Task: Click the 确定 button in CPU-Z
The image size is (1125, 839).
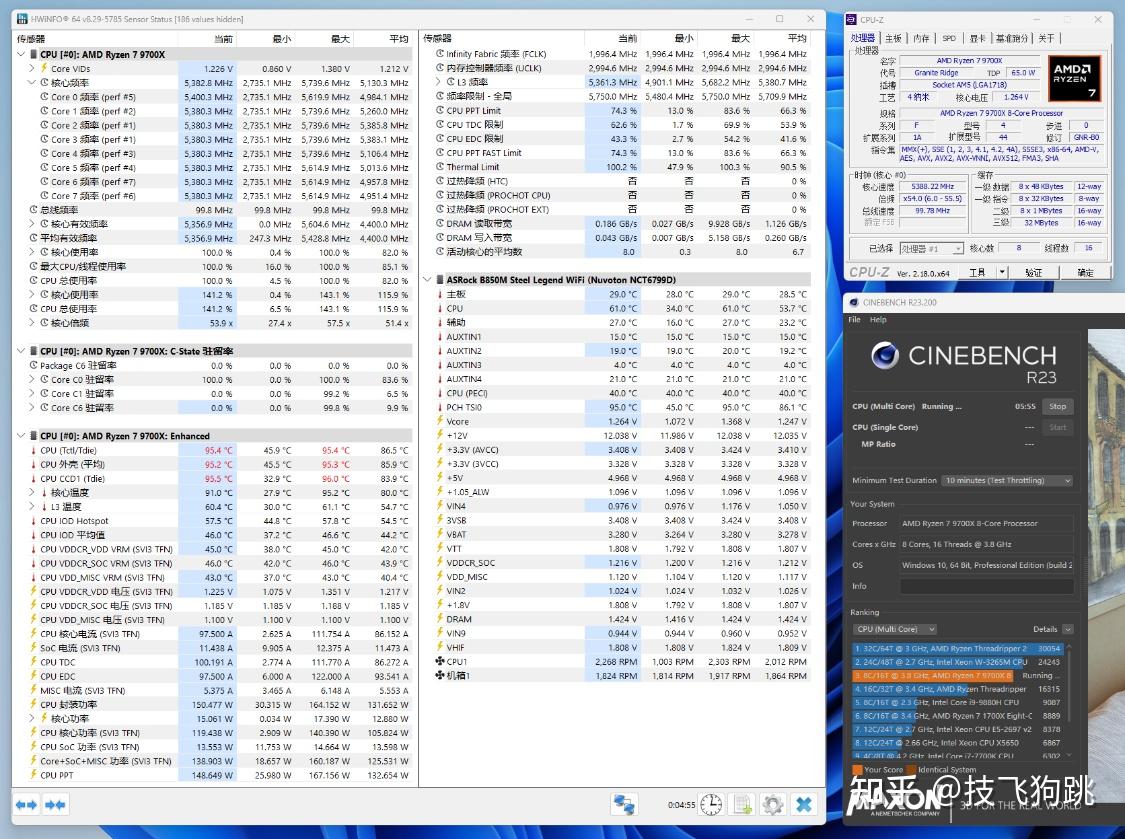Action: pyautogui.click(x=1086, y=272)
